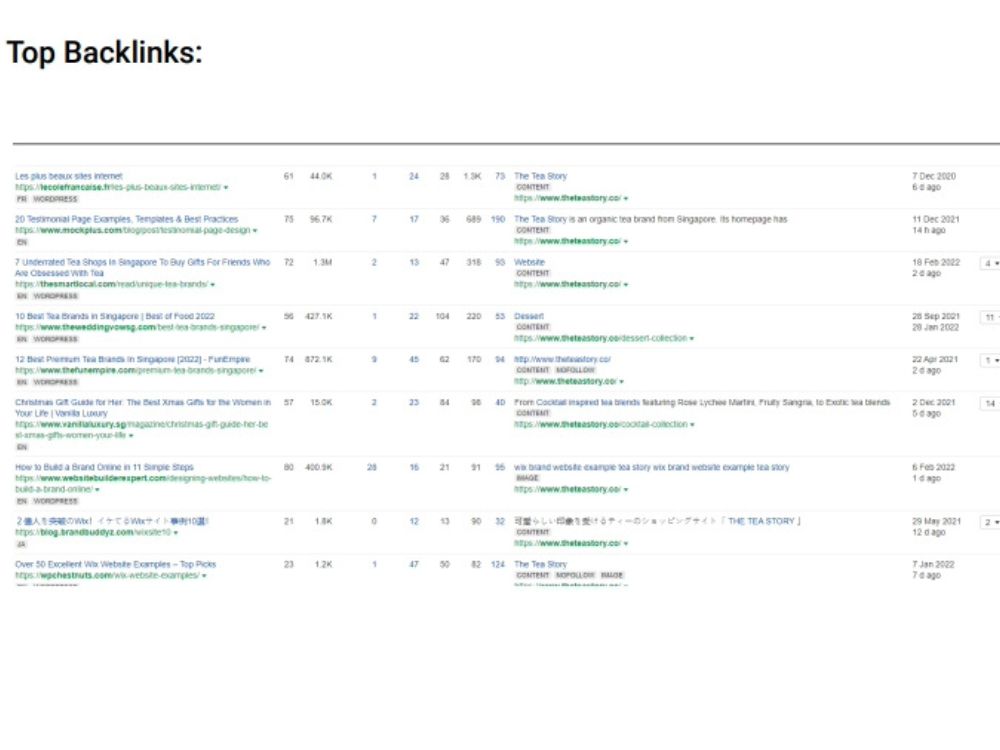Screen dimensions: 1000x750
Task: Open similar-links dropdown showing 2
Action: [990, 522]
